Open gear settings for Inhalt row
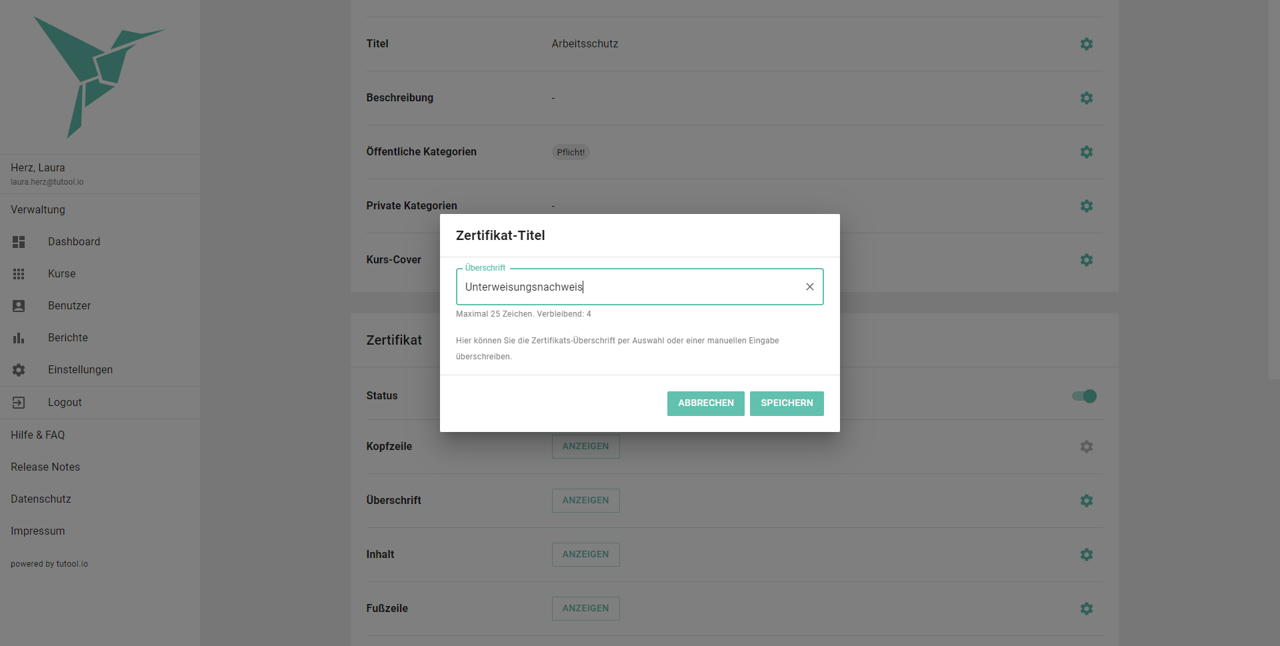The width and height of the screenshot is (1280, 646). click(x=1086, y=554)
